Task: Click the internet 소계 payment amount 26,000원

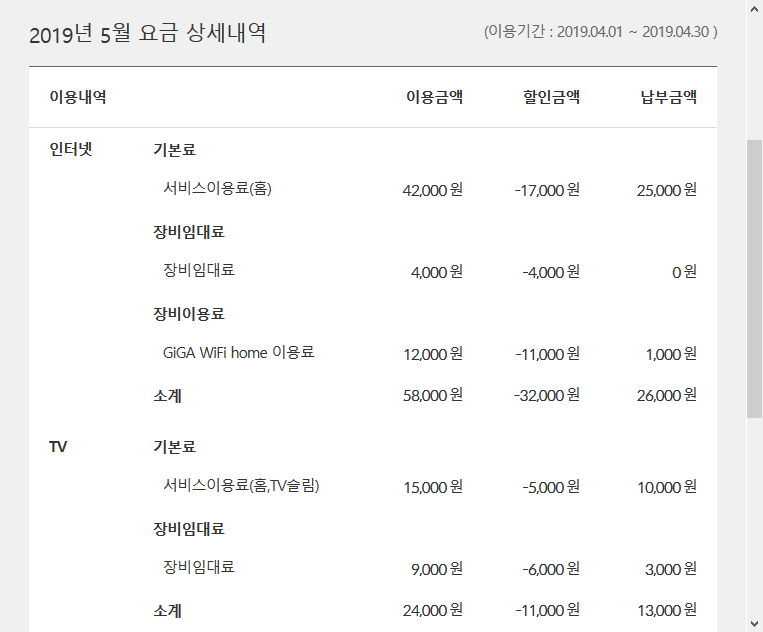Action: (666, 395)
